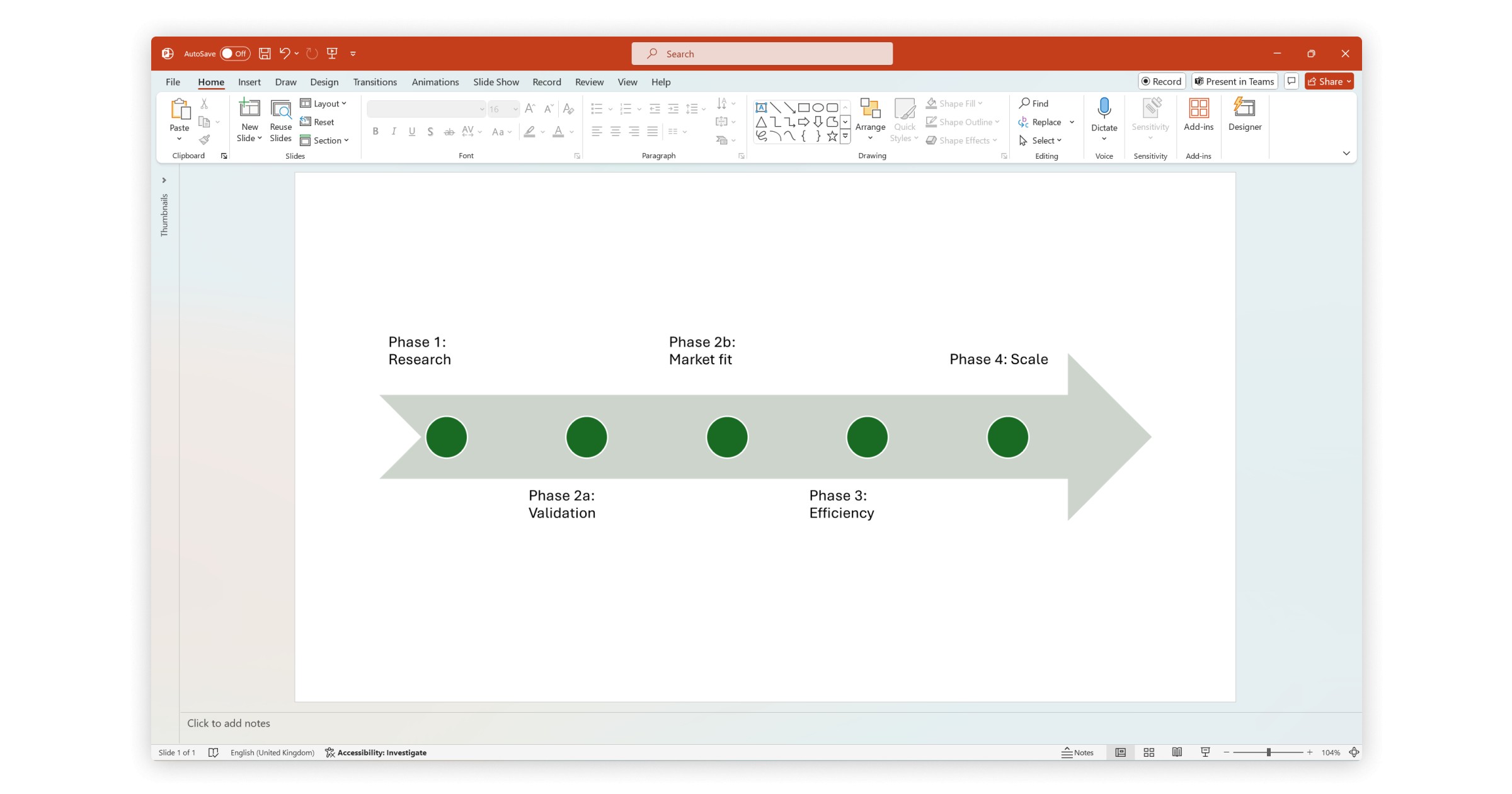1512x794 pixels.
Task: Click Accessibility: Investigate status
Action: (375, 752)
